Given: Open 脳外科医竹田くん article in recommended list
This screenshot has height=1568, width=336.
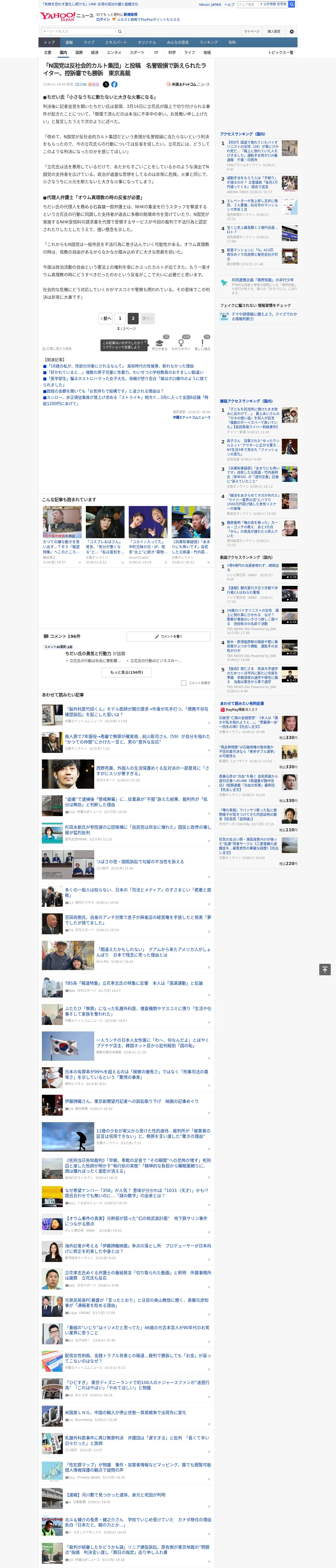Looking at the screenshot, I should point(137,712).
